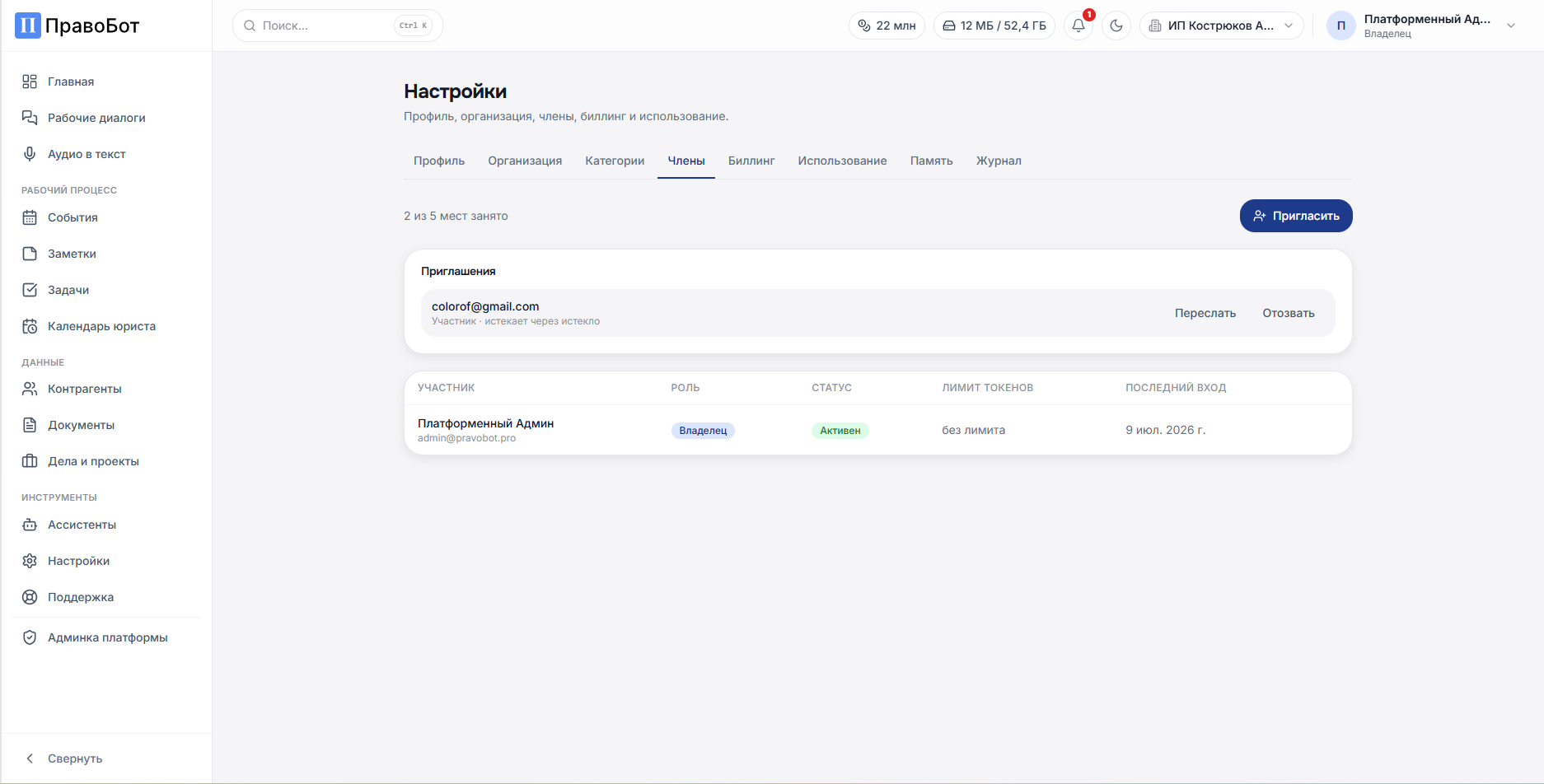Open Настройки gear icon in sidebar
Image resolution: width=1544 pixels, height=784 pixels.
[30, 561]
